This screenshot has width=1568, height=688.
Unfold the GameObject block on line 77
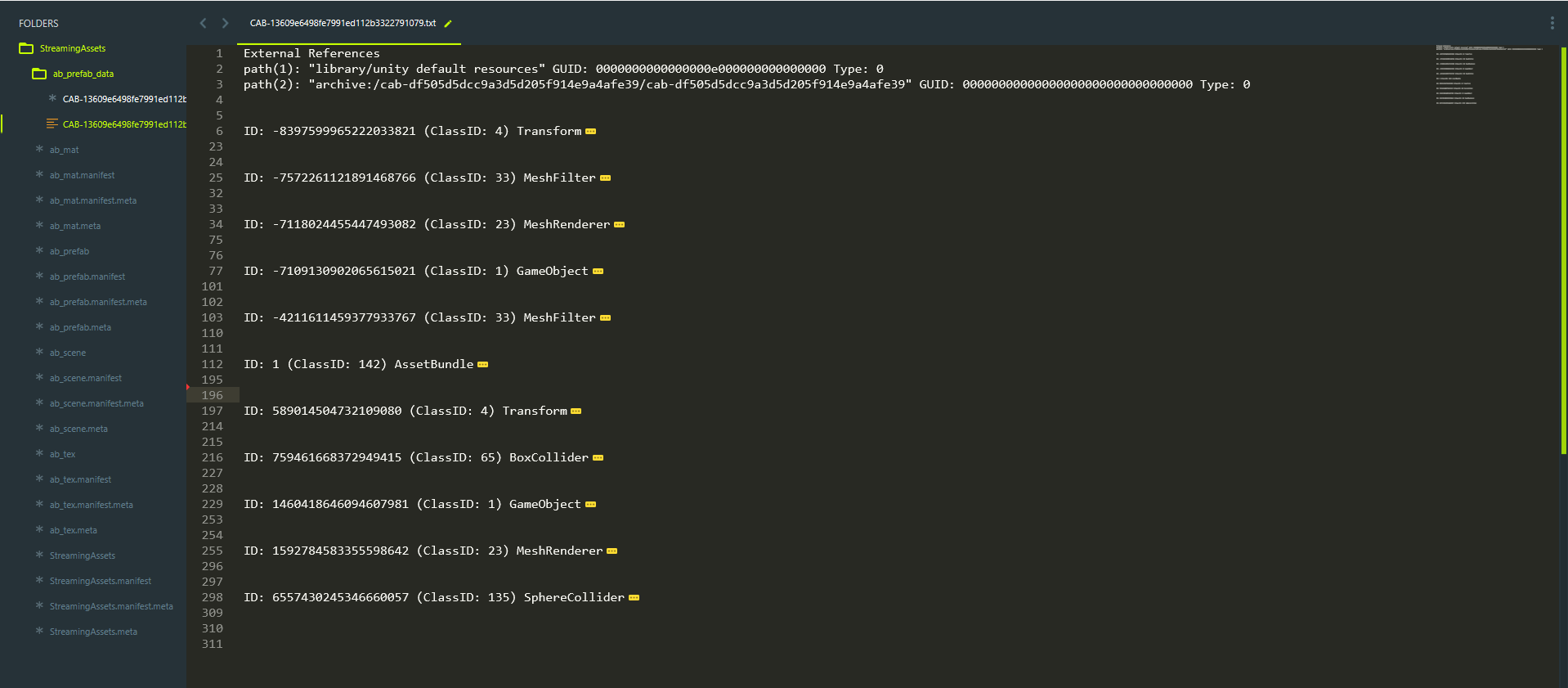tap(598, 272)
